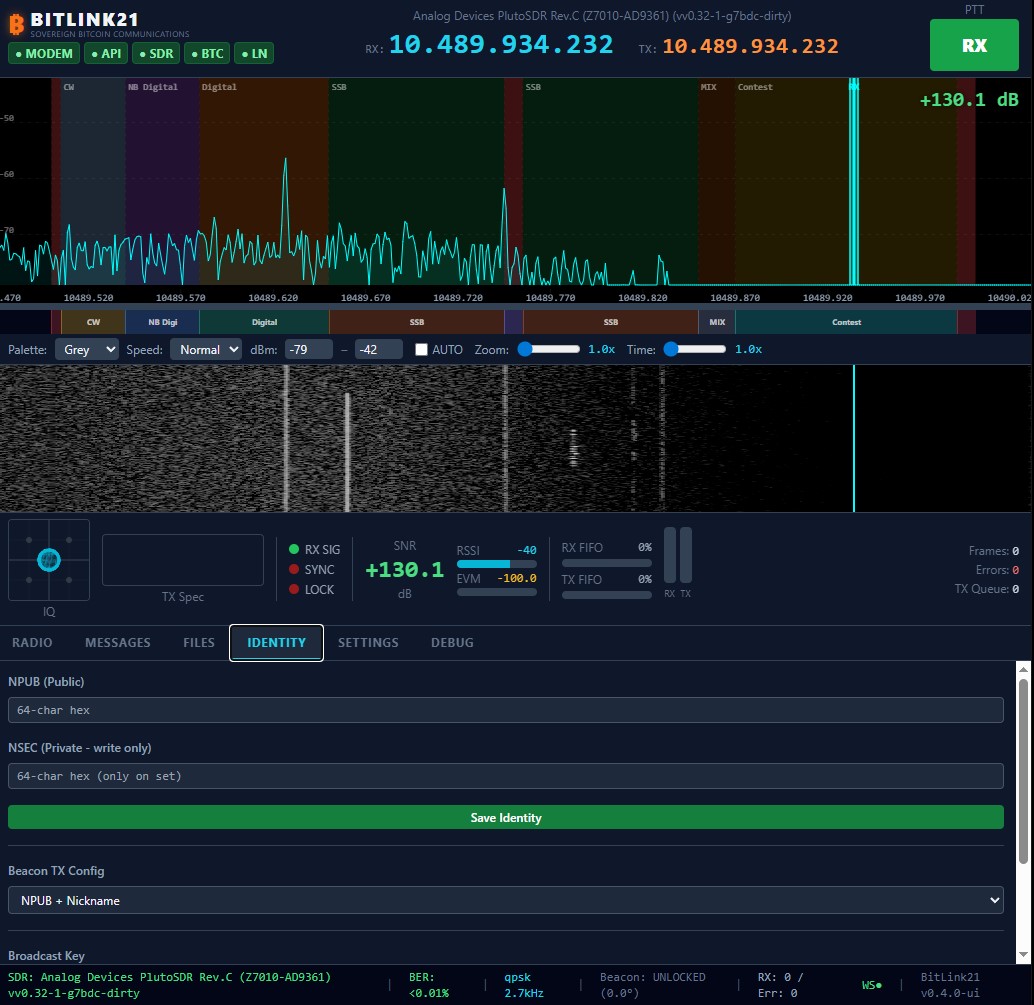This screenshot has height=1005, width=1034.
Task: Click the Zoom slider handle
Action: point(525,350)
